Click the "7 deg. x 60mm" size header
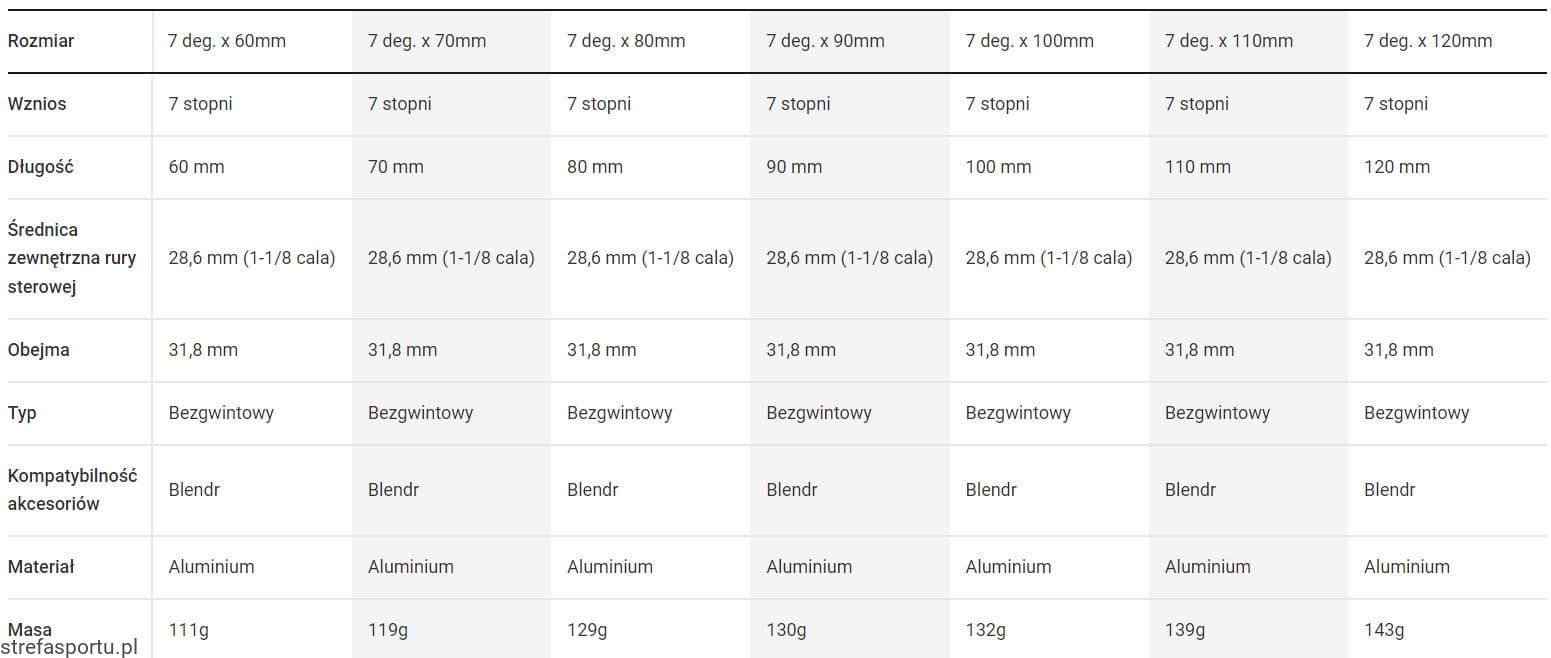The image size is (1551, 658). (x=227, y=41)
